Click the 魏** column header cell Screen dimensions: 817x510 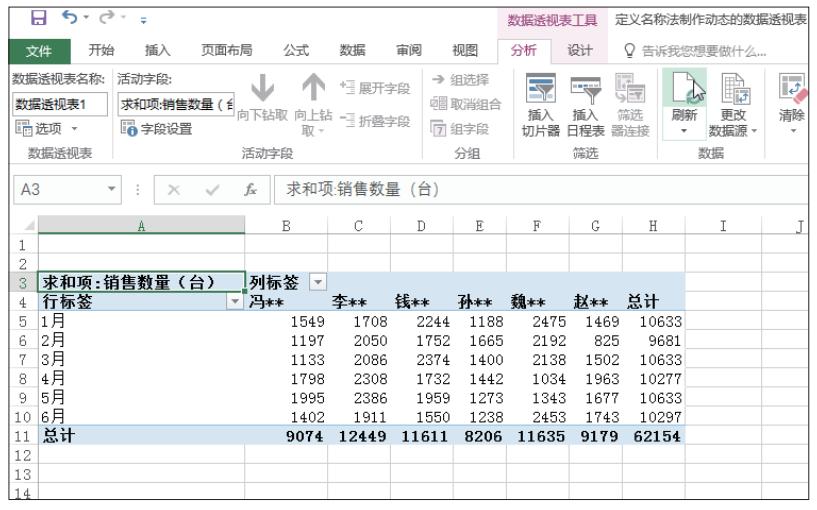537,302
